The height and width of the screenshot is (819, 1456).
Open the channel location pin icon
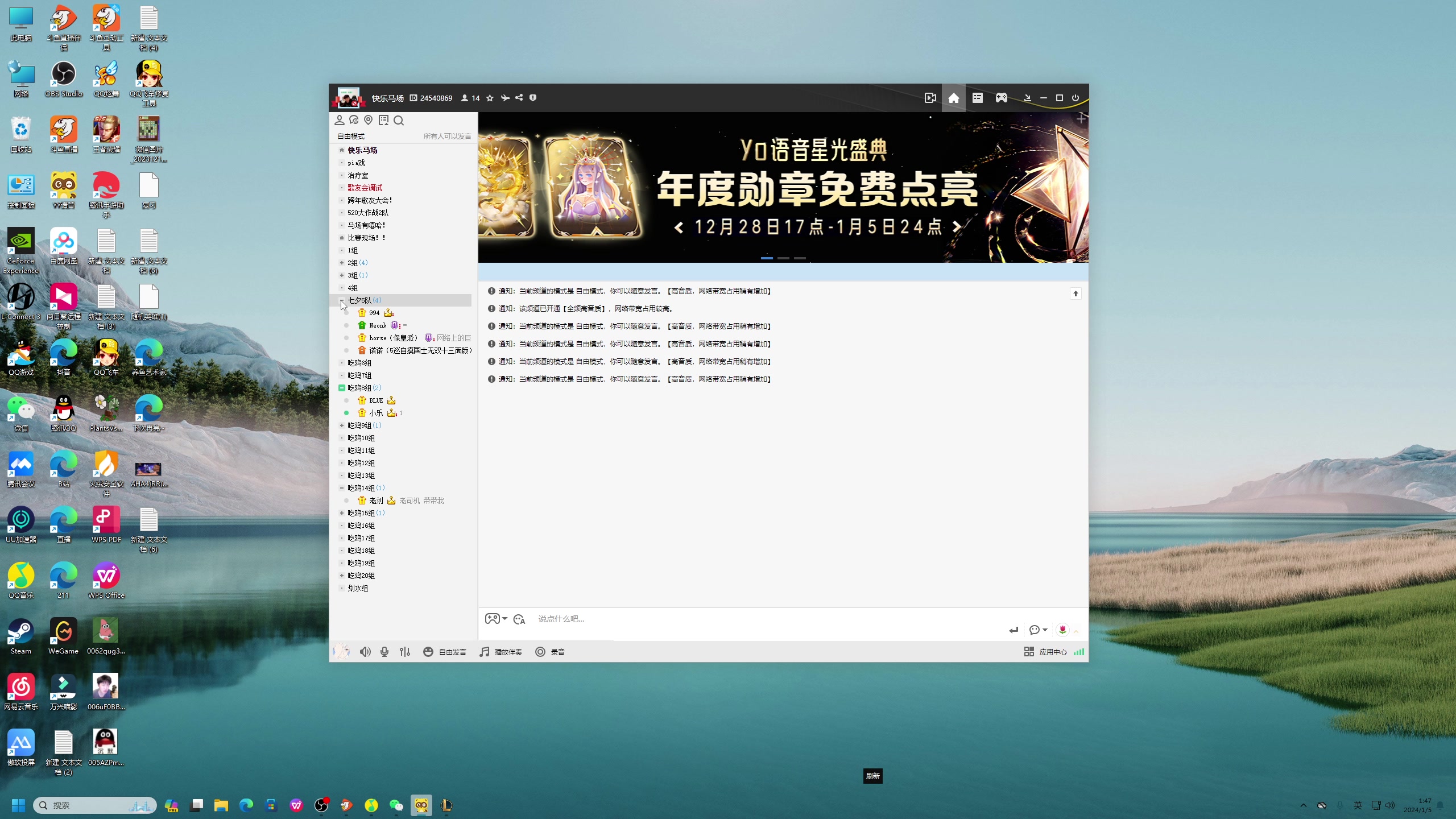pos(368,120)
